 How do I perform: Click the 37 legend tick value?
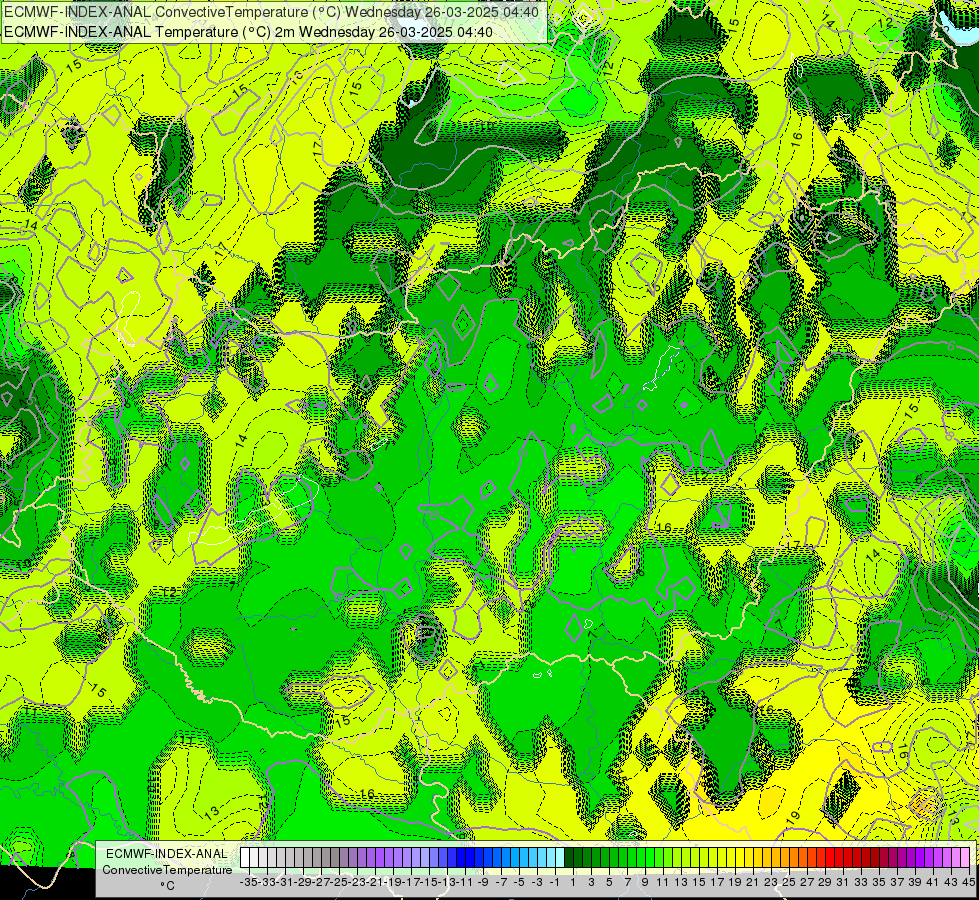pos(897,882)
